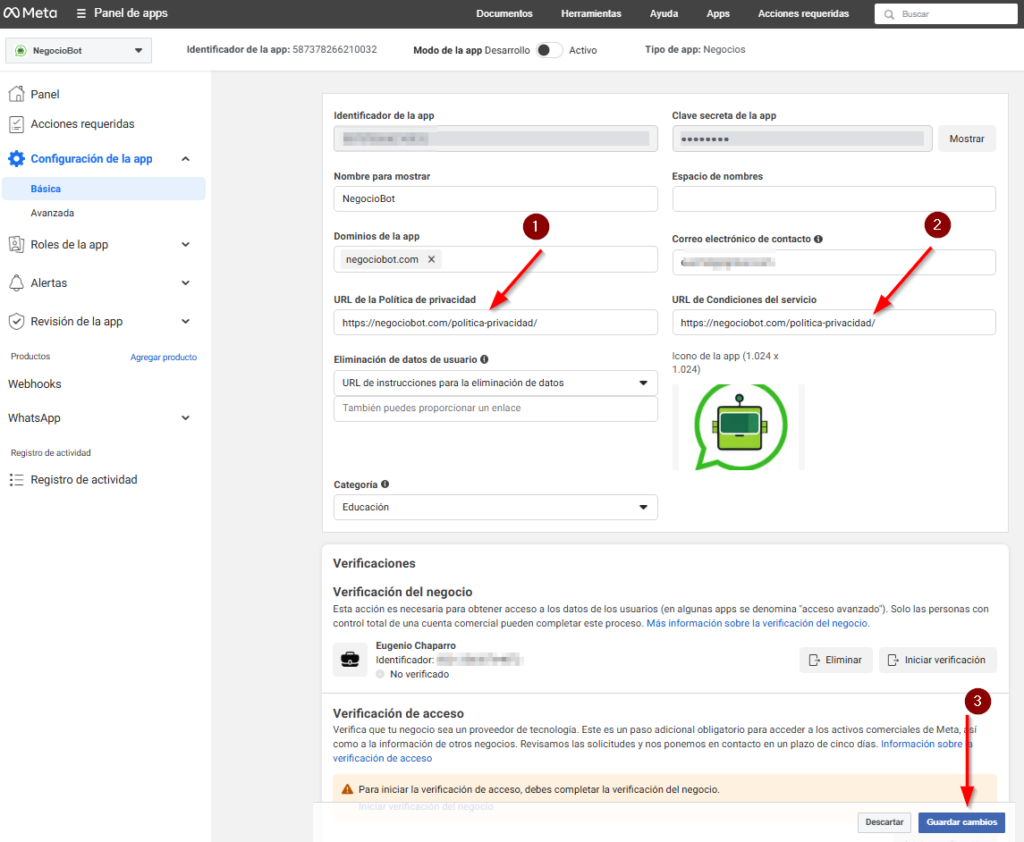Click the Revisión de la app shield icon
The image size is (1024, 842).
[16, 321]
